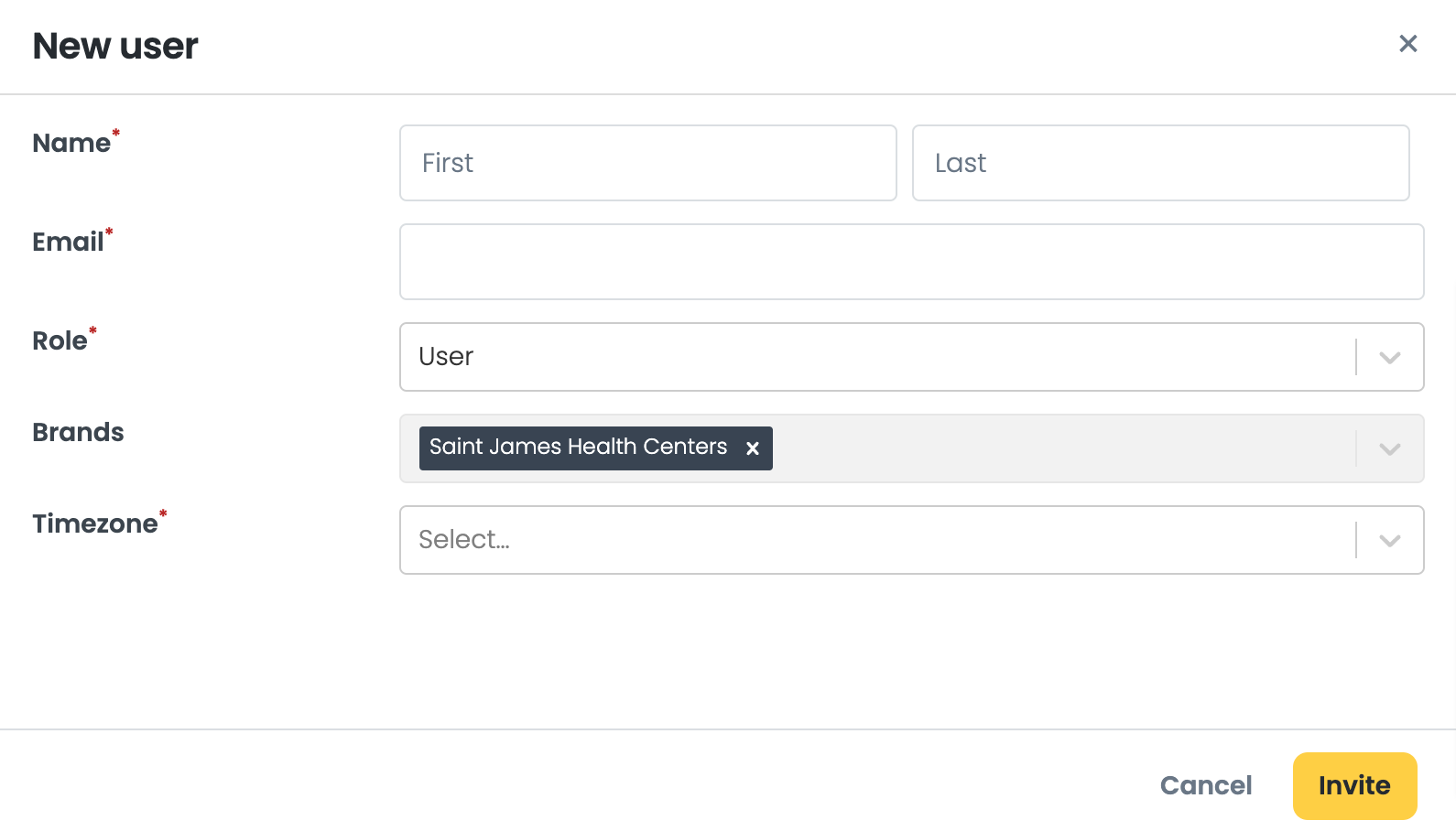Click the Role field label
The image size is (1456, 831).
(x=60, y=341)
